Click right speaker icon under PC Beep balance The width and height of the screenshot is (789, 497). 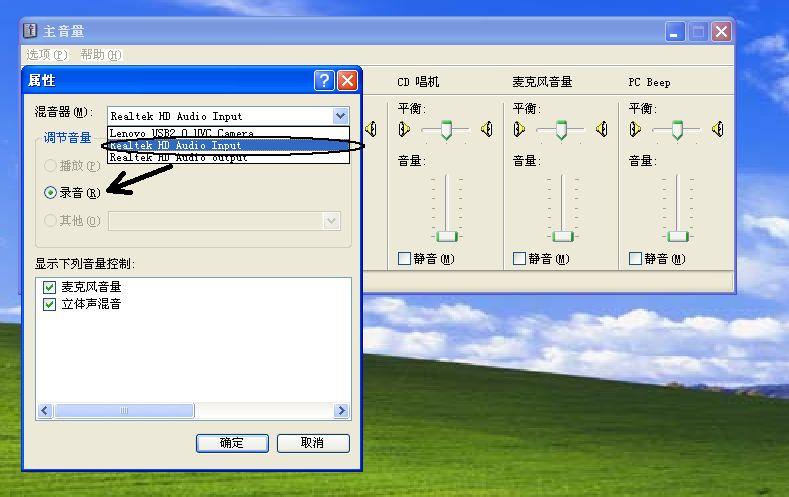point(718,129)
